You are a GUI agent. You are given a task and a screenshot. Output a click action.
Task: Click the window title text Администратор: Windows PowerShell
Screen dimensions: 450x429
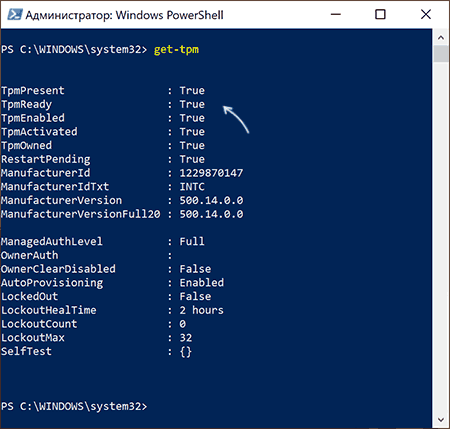(x=124, y=15)
